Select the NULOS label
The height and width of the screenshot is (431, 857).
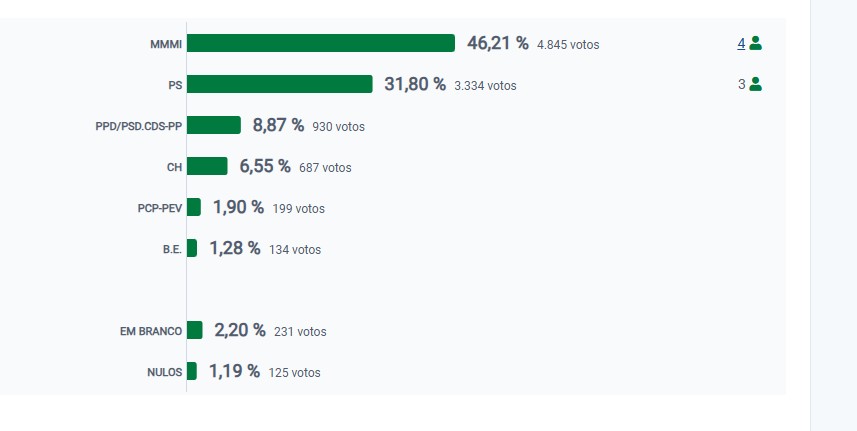(x=165, y=372)
